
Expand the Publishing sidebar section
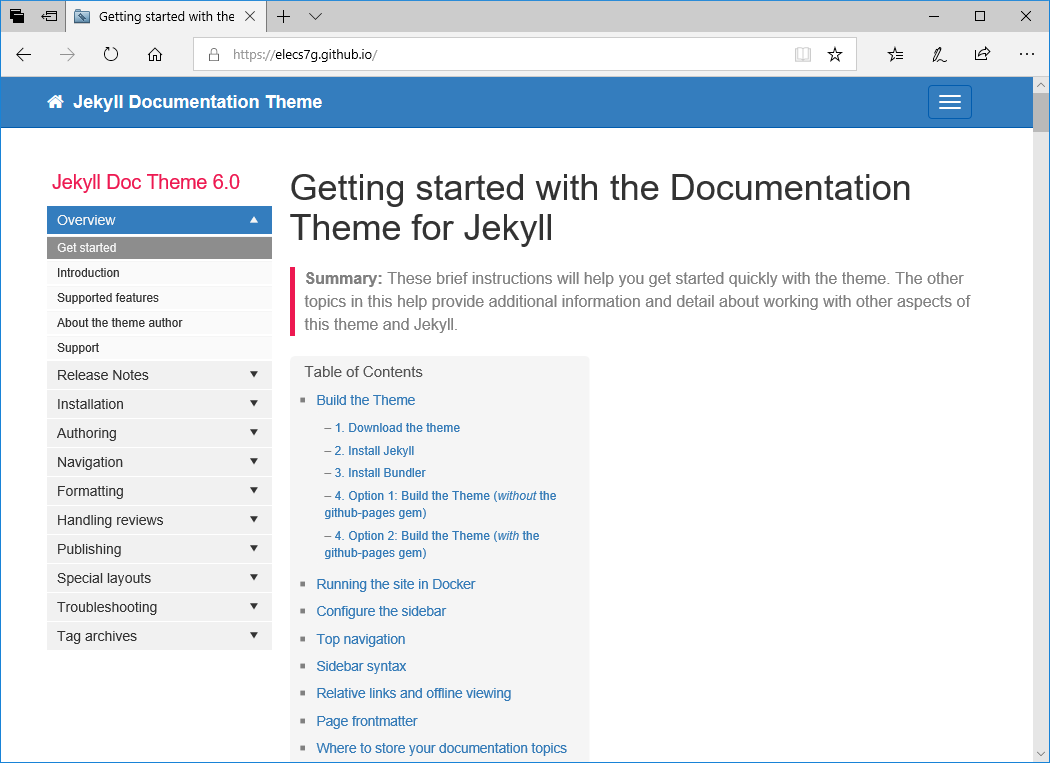pyautogui.click(x=159, y=549)
